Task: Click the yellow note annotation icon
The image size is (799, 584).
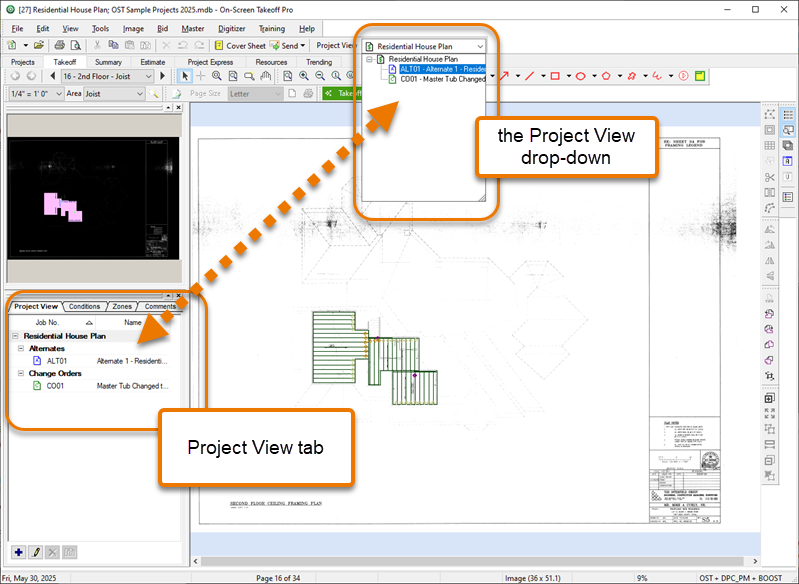Action: tap(700, 76)
